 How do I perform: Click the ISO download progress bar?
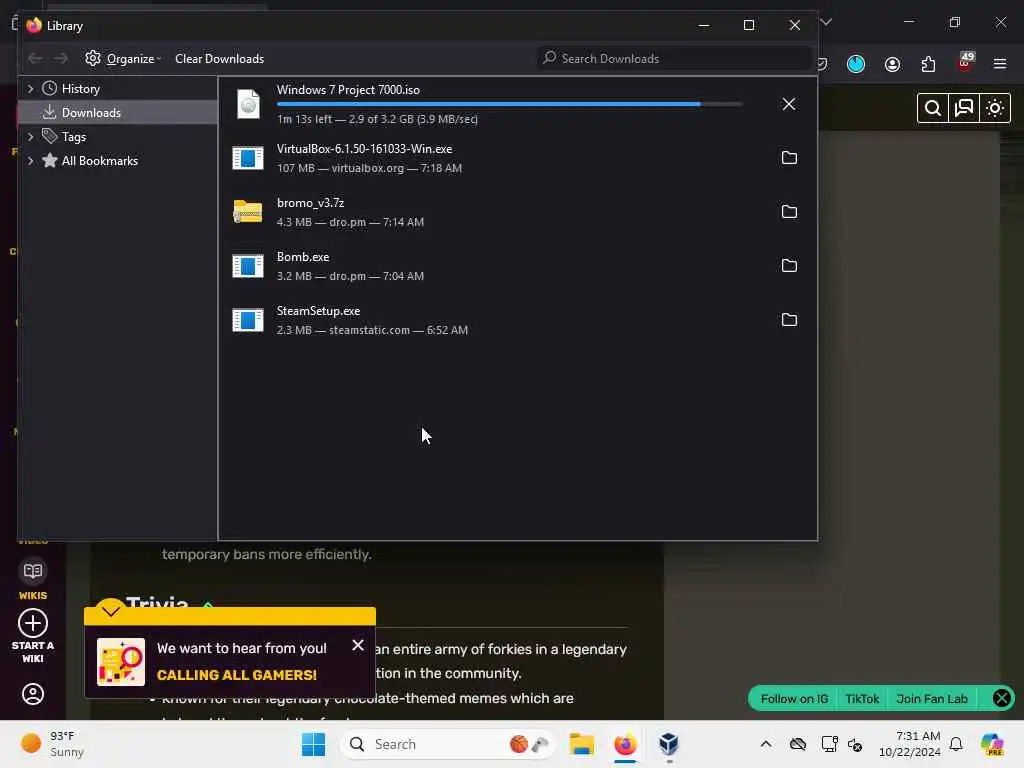pos(509,104)
